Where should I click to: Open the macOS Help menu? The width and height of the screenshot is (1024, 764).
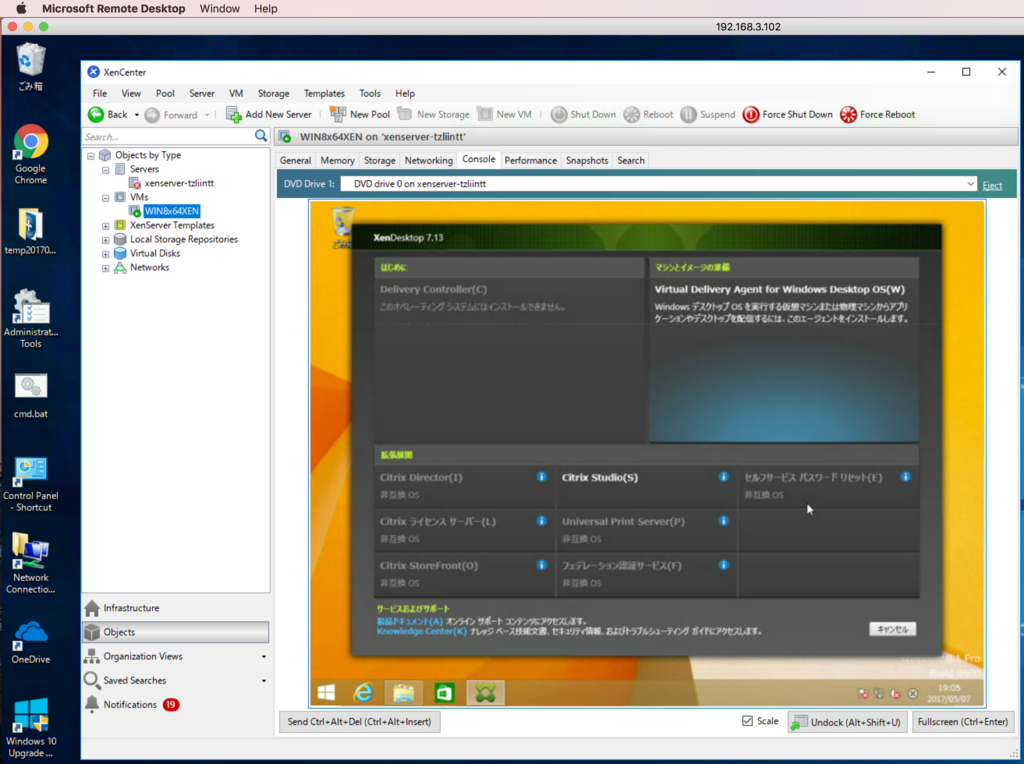coord(265,8)
